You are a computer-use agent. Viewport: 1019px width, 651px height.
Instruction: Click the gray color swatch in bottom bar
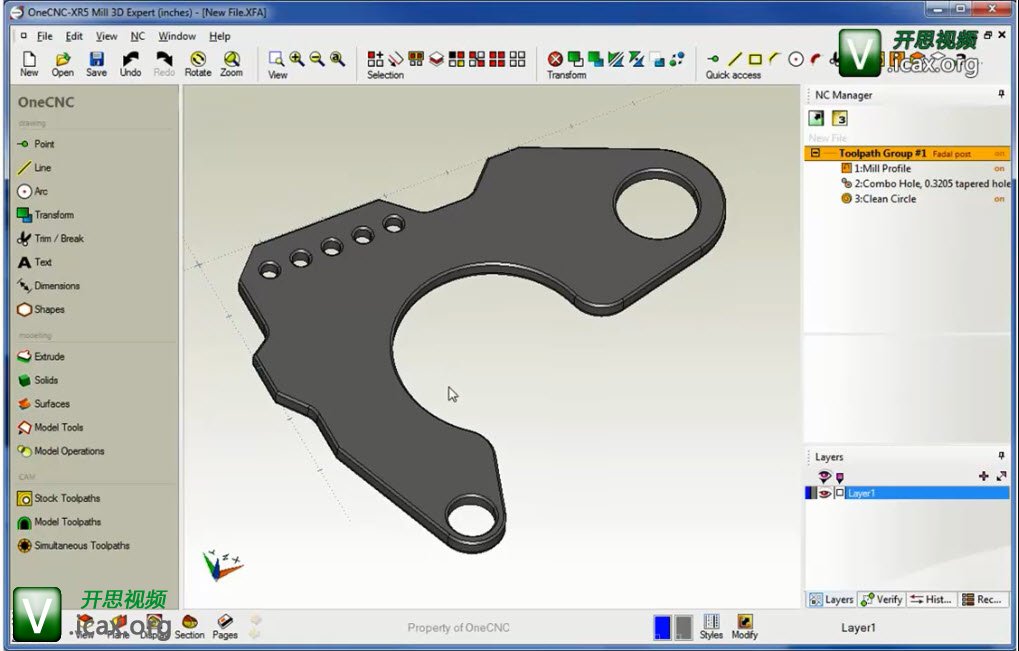[x=683, y=627]
